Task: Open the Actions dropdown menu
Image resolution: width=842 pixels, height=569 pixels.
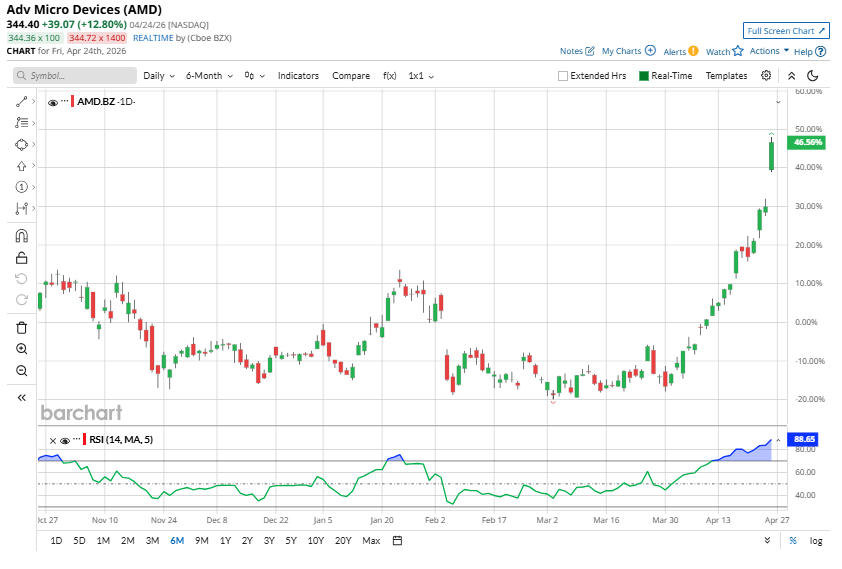Action: tap(769, 51)
